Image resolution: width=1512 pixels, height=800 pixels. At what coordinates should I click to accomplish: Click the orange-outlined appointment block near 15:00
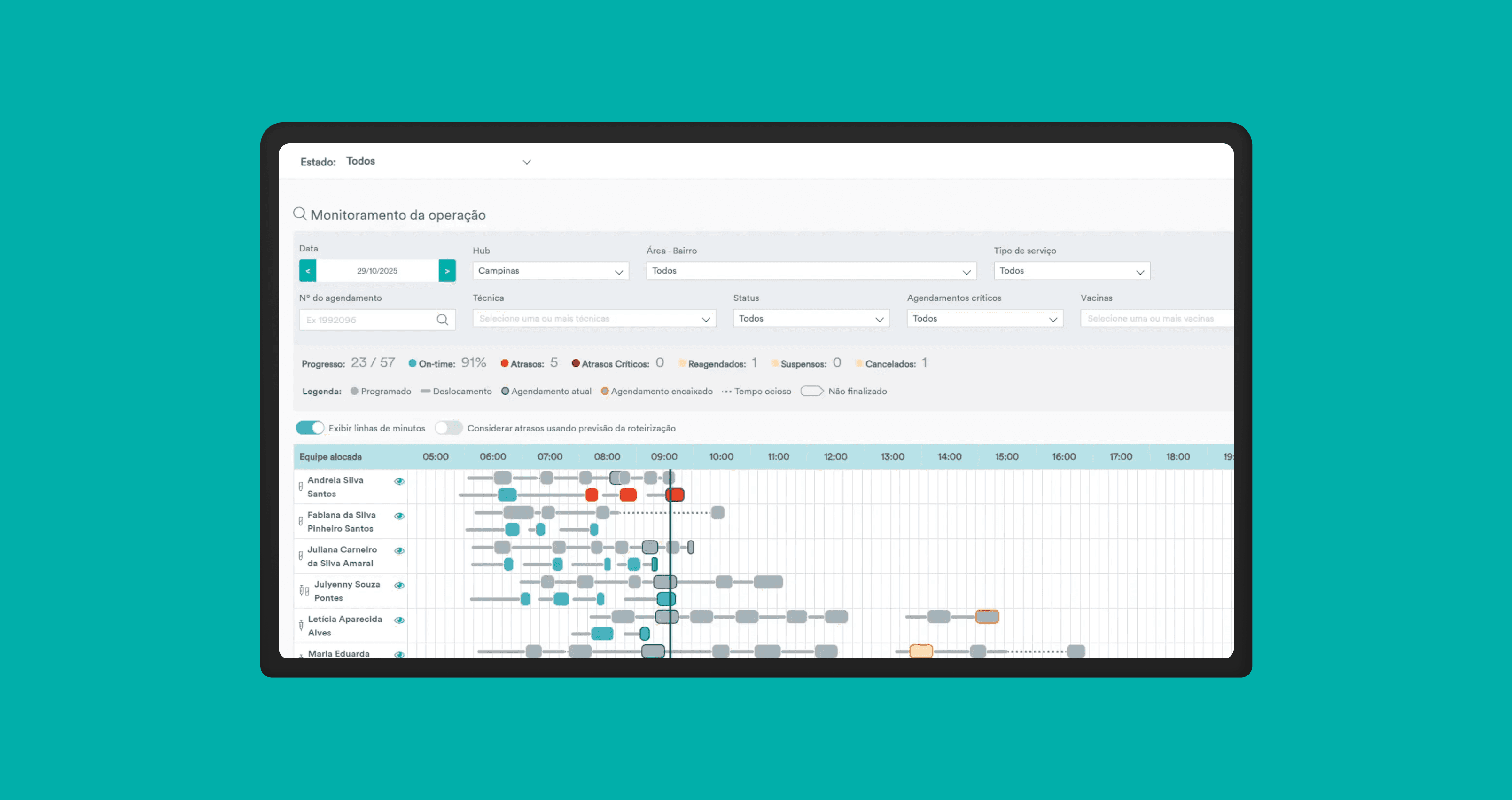pyautogui.click(x=987, y=616)
